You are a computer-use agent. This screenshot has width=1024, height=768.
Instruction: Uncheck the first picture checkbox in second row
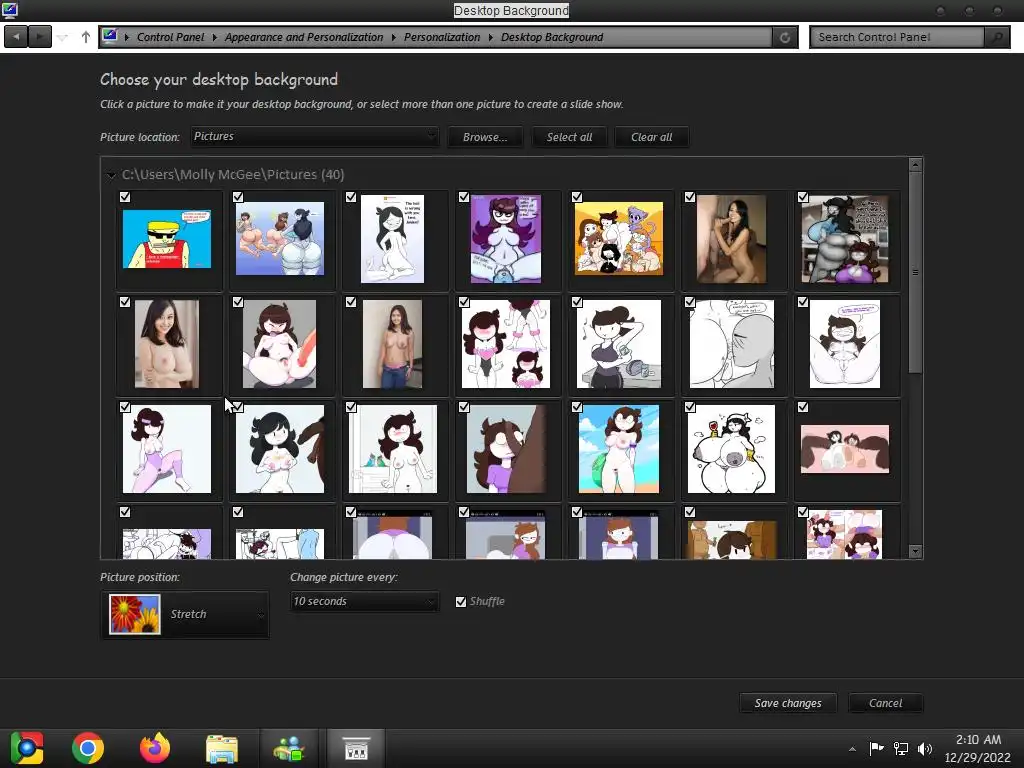[125, 302]
